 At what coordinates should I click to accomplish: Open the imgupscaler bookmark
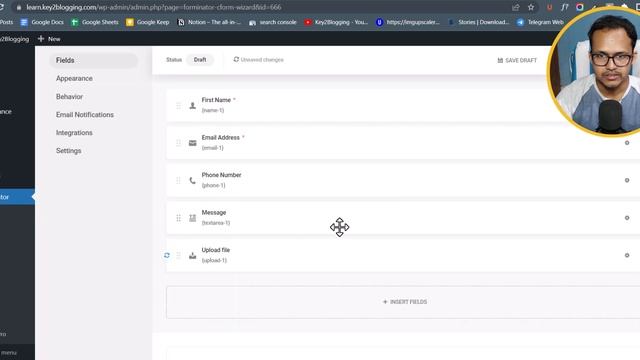(408, 22)
